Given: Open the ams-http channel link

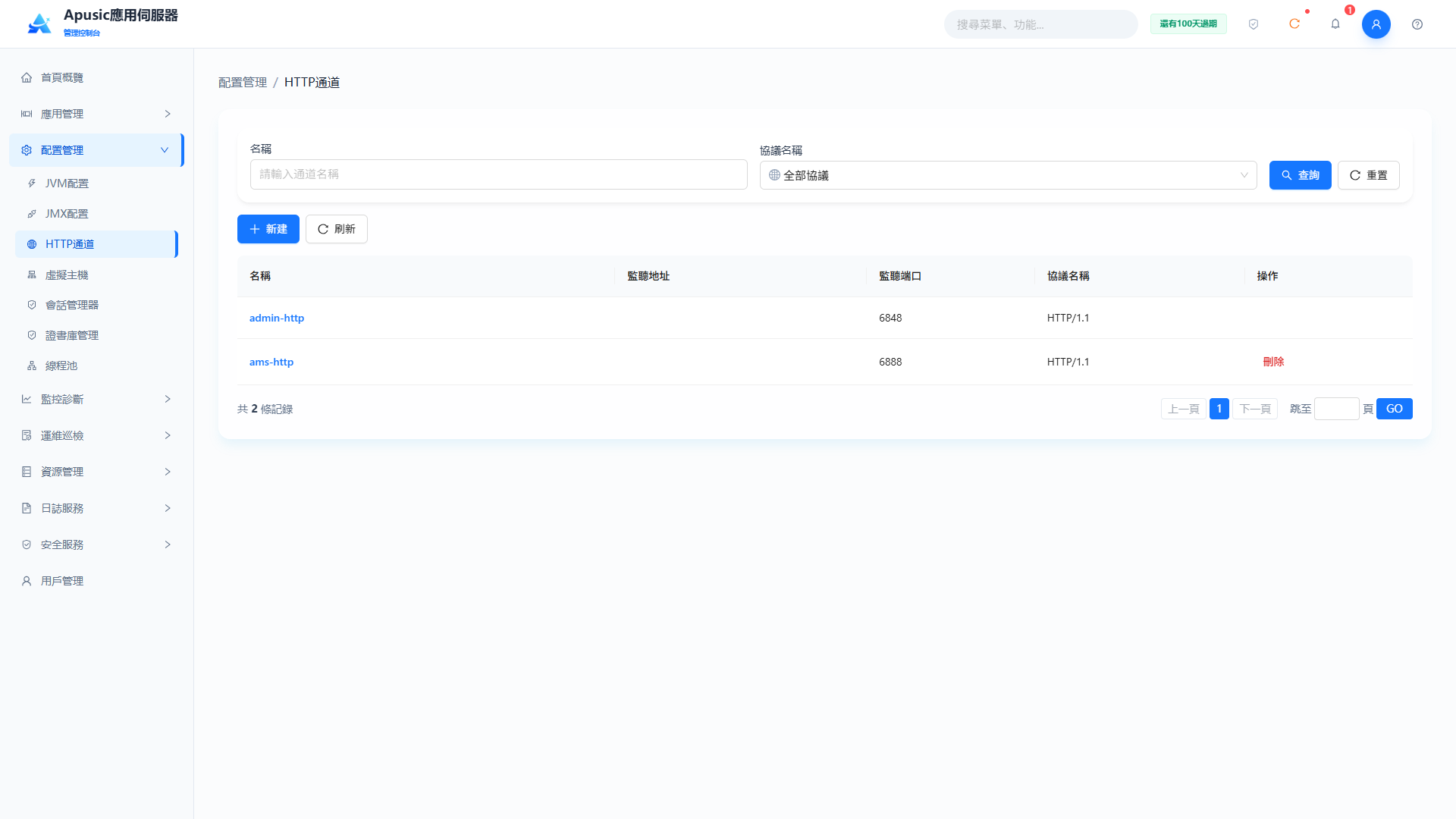Looking at the screenshot, I should click(x=271, y=362).
